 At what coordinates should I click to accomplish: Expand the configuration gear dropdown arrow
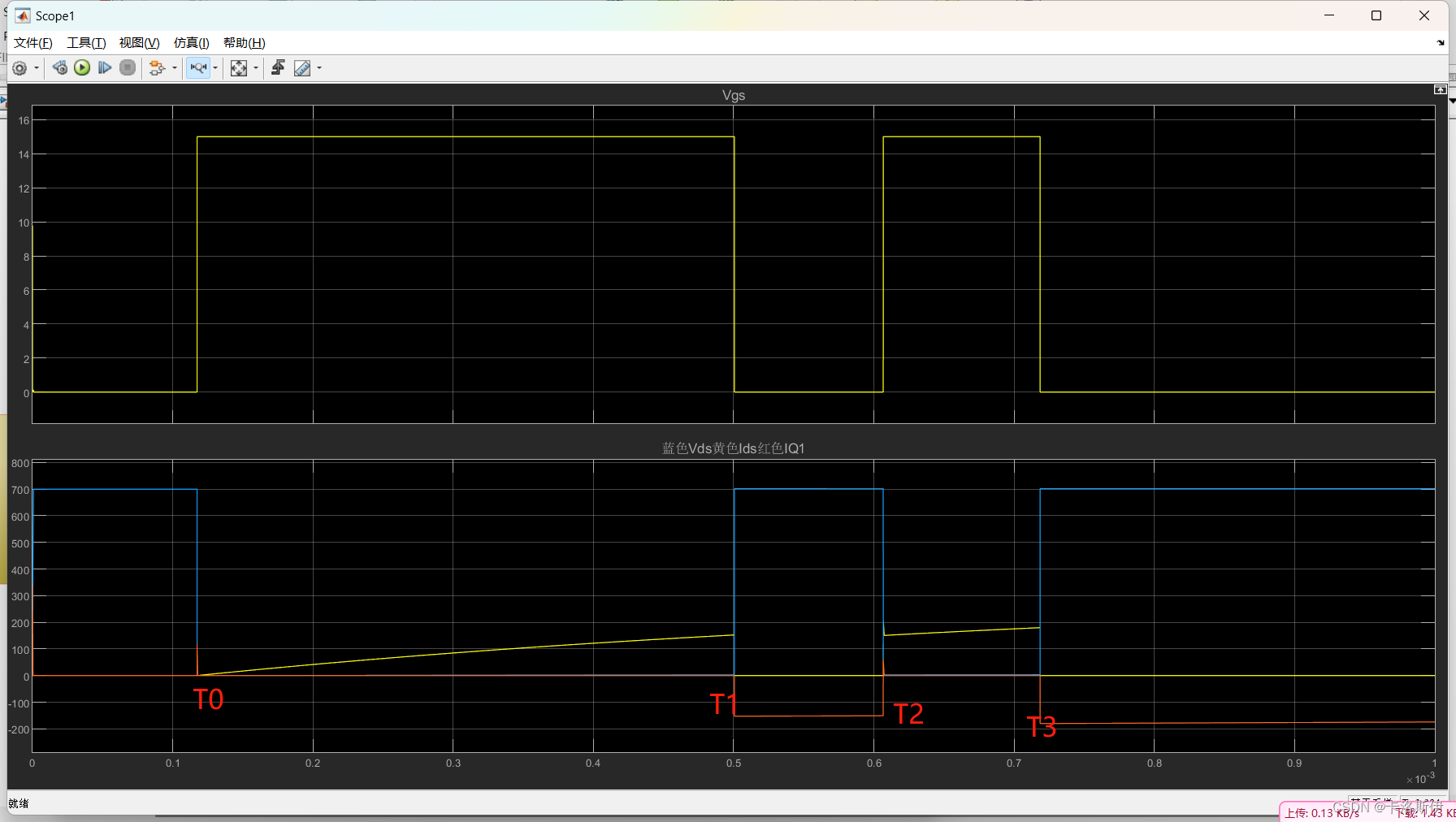point(37,68)
